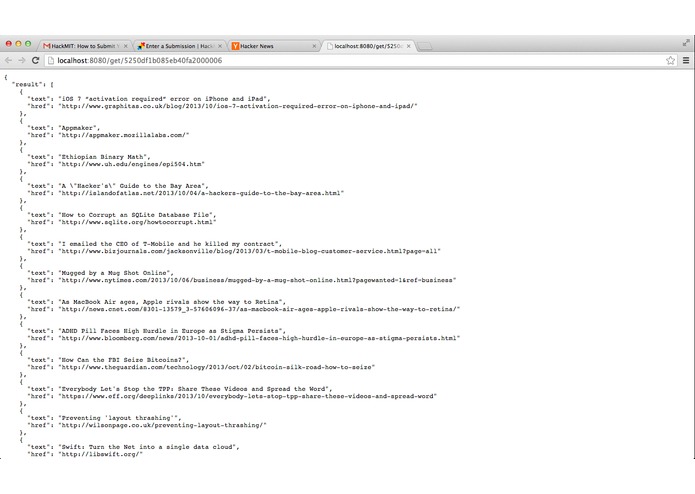Click the wilsonpage.co.uk URL
This screenshot has width=695, height=494.
click(163, 425)
